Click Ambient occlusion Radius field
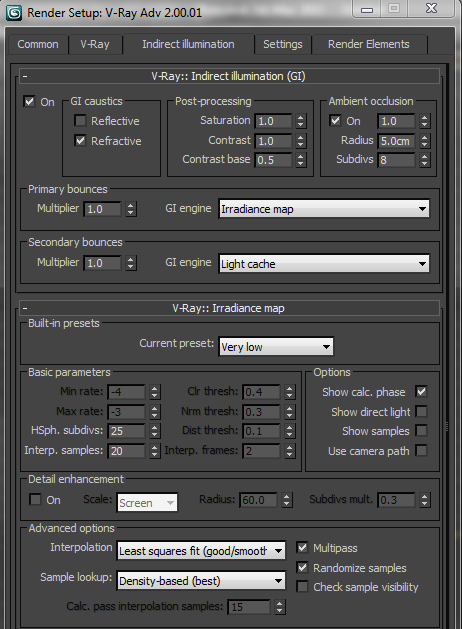The image size is (462, 629). point(396,141)
